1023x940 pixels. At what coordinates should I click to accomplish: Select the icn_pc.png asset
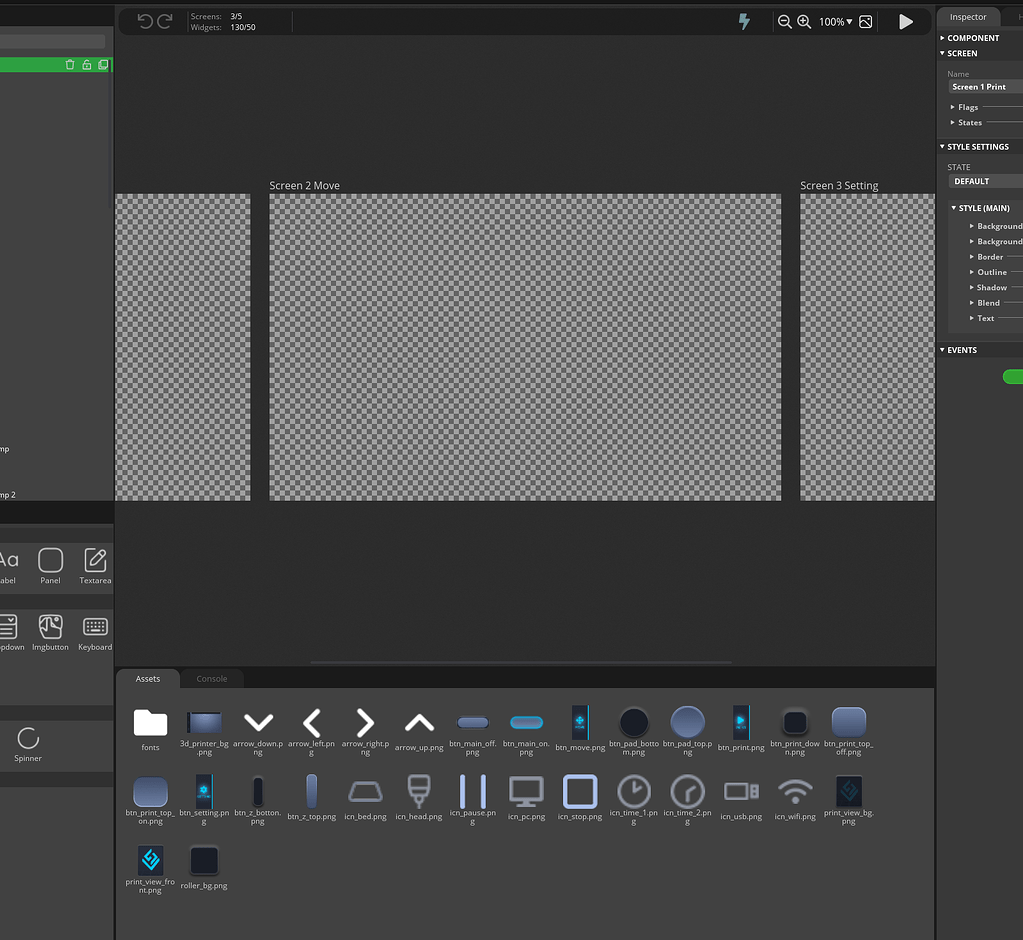(x=527, y=798)
